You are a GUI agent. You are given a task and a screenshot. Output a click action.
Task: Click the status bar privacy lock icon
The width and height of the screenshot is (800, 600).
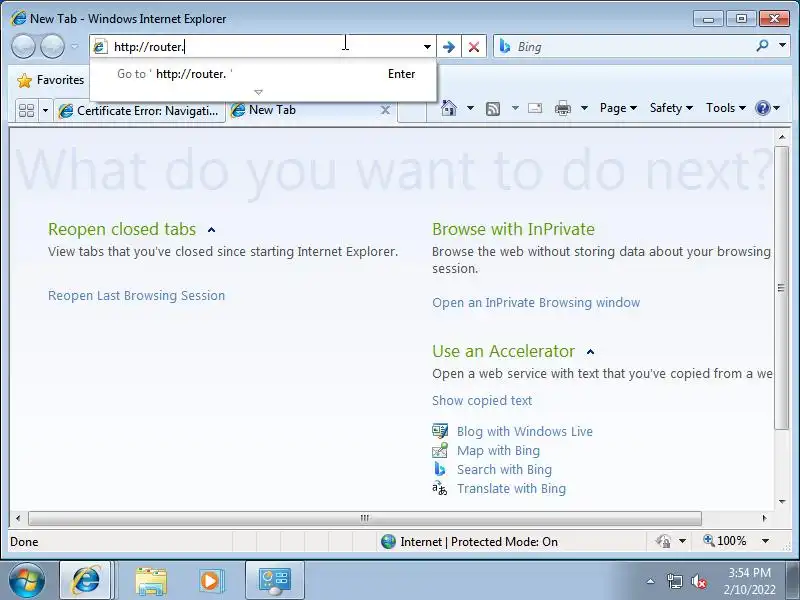(663, 541)
